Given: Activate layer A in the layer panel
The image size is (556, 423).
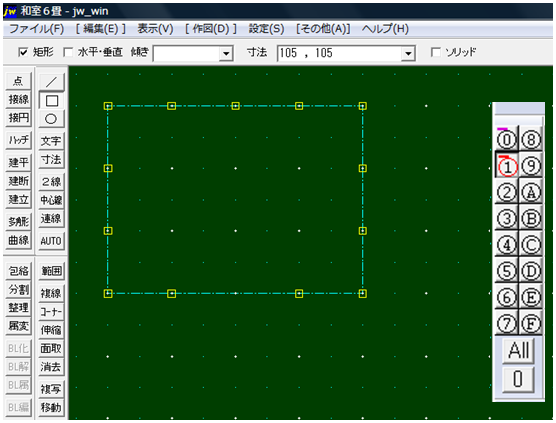Looking at the screenshot, I should pos(530,192).
